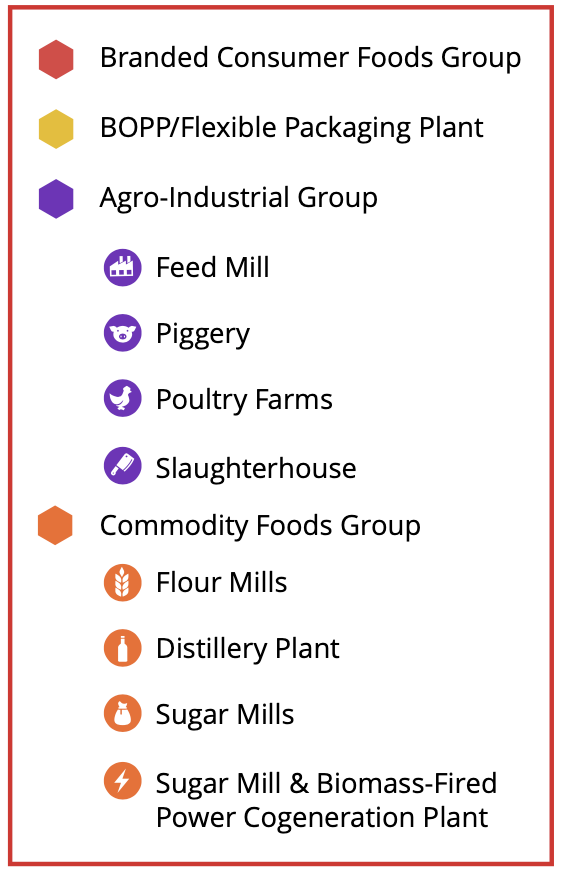
Task: Click the Feed Mill legend label
Action: 213,267
